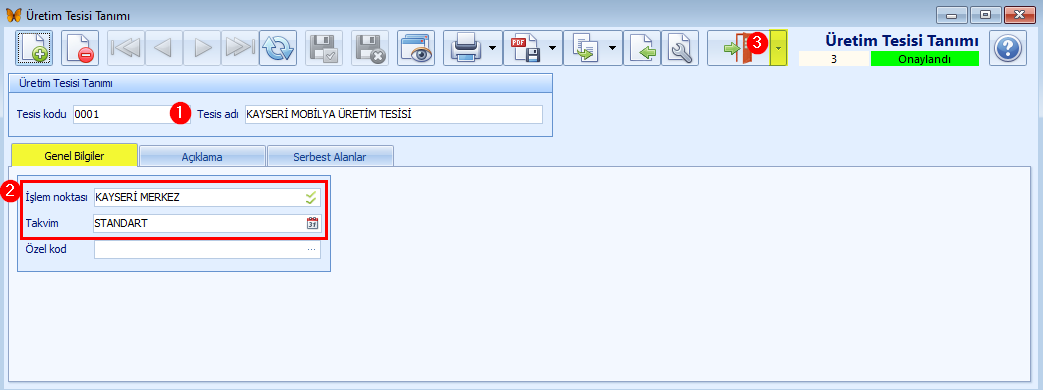Viewport: 1043px width, 390px height.
Task: Select the Genel Bilgiler tab
Action: point(74,155)
